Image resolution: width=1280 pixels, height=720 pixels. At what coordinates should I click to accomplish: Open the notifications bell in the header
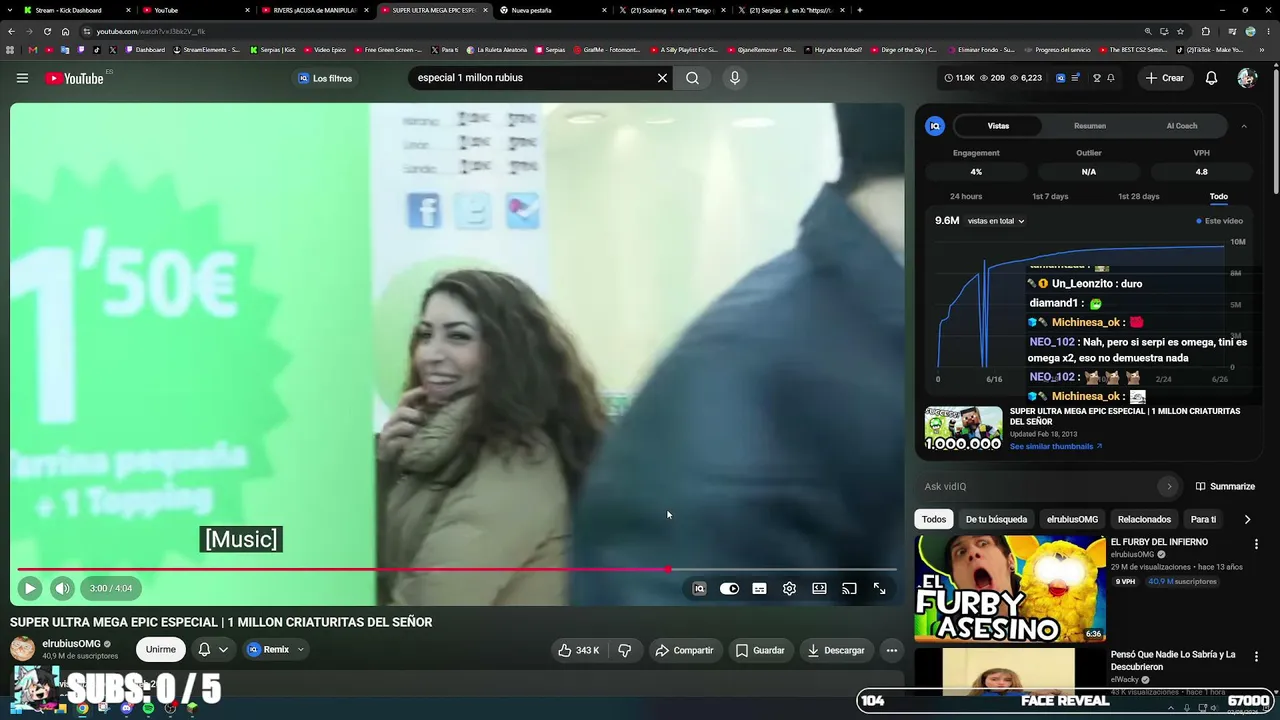click(1211, 78)
